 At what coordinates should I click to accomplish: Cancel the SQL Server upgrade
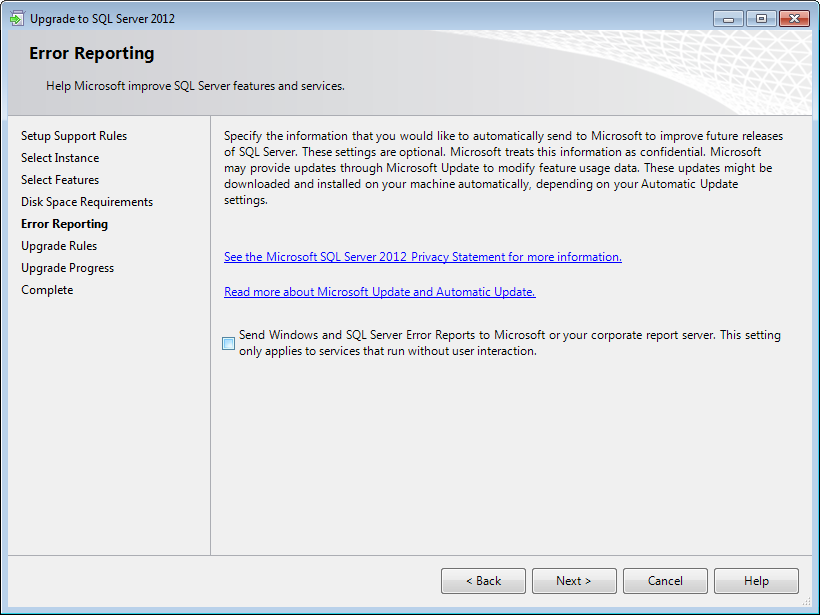pos(665,581)
